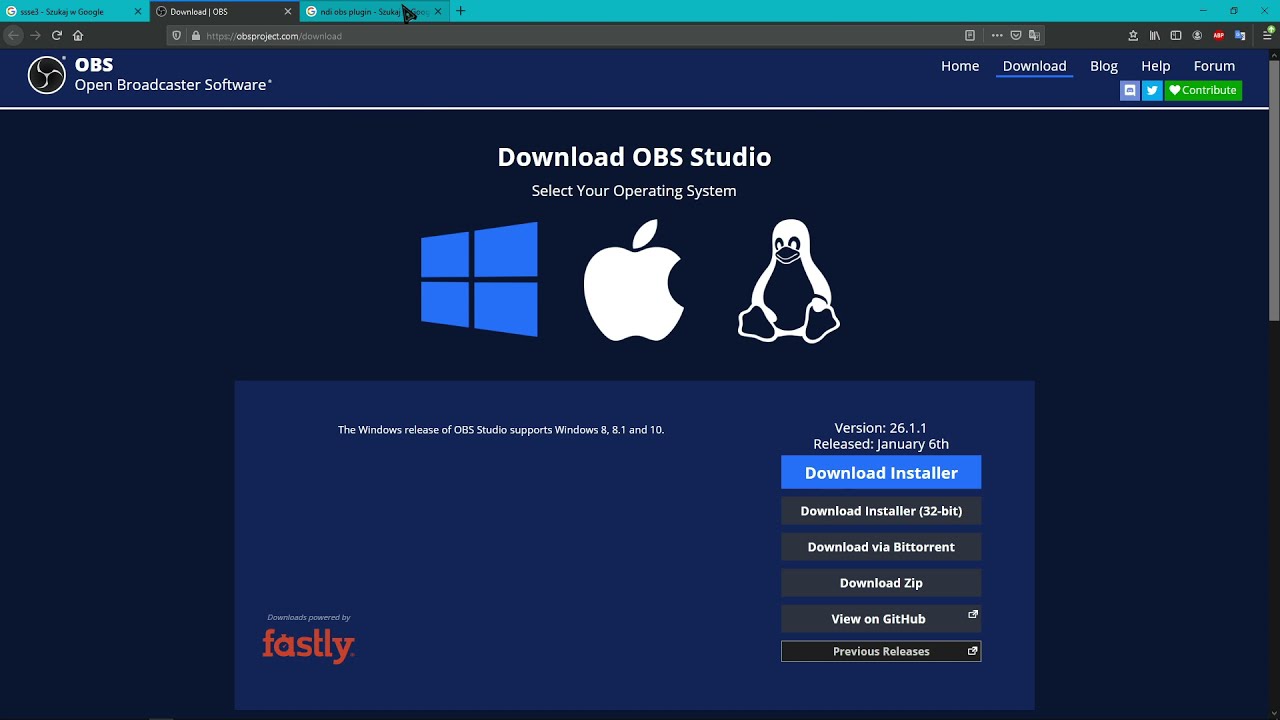Open the Firefox hamburger menu

coord(1268,36)
